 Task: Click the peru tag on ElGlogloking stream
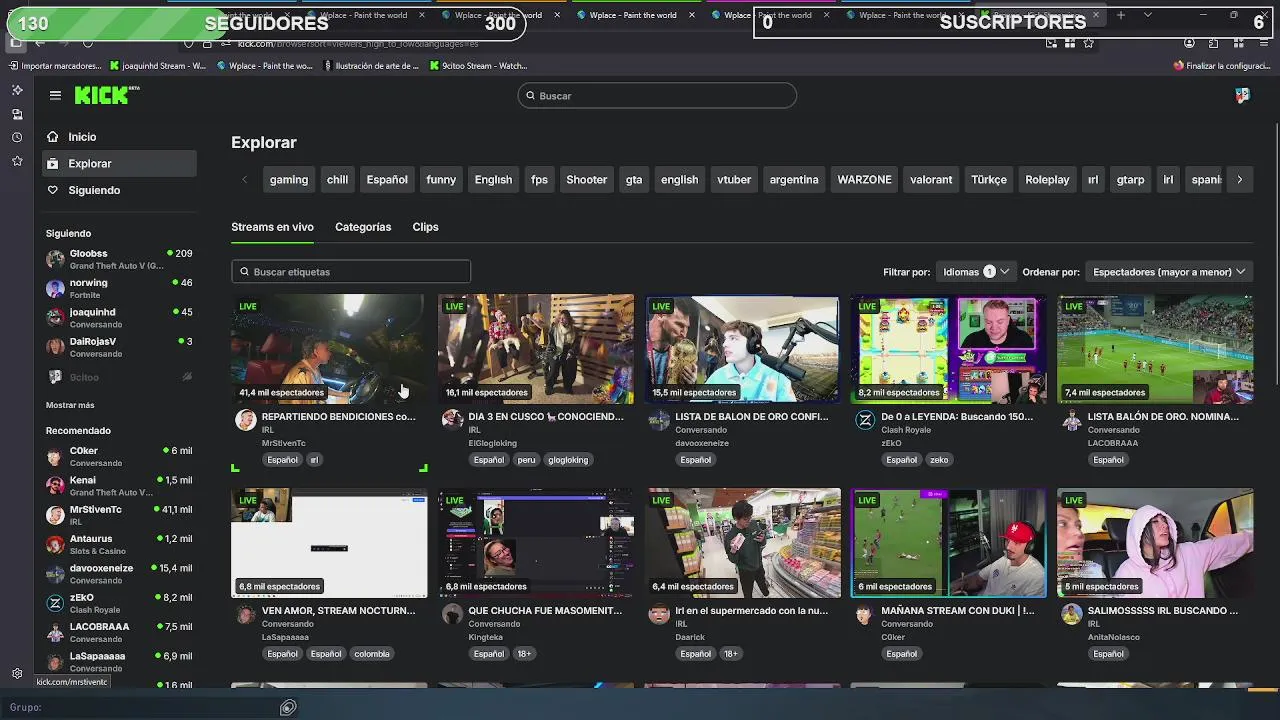(x=527, y=460)
